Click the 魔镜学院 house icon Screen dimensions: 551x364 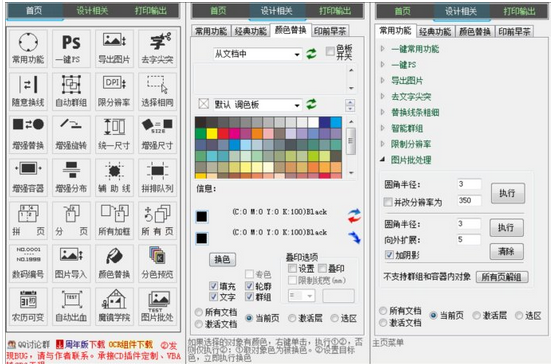pos(114,306)
